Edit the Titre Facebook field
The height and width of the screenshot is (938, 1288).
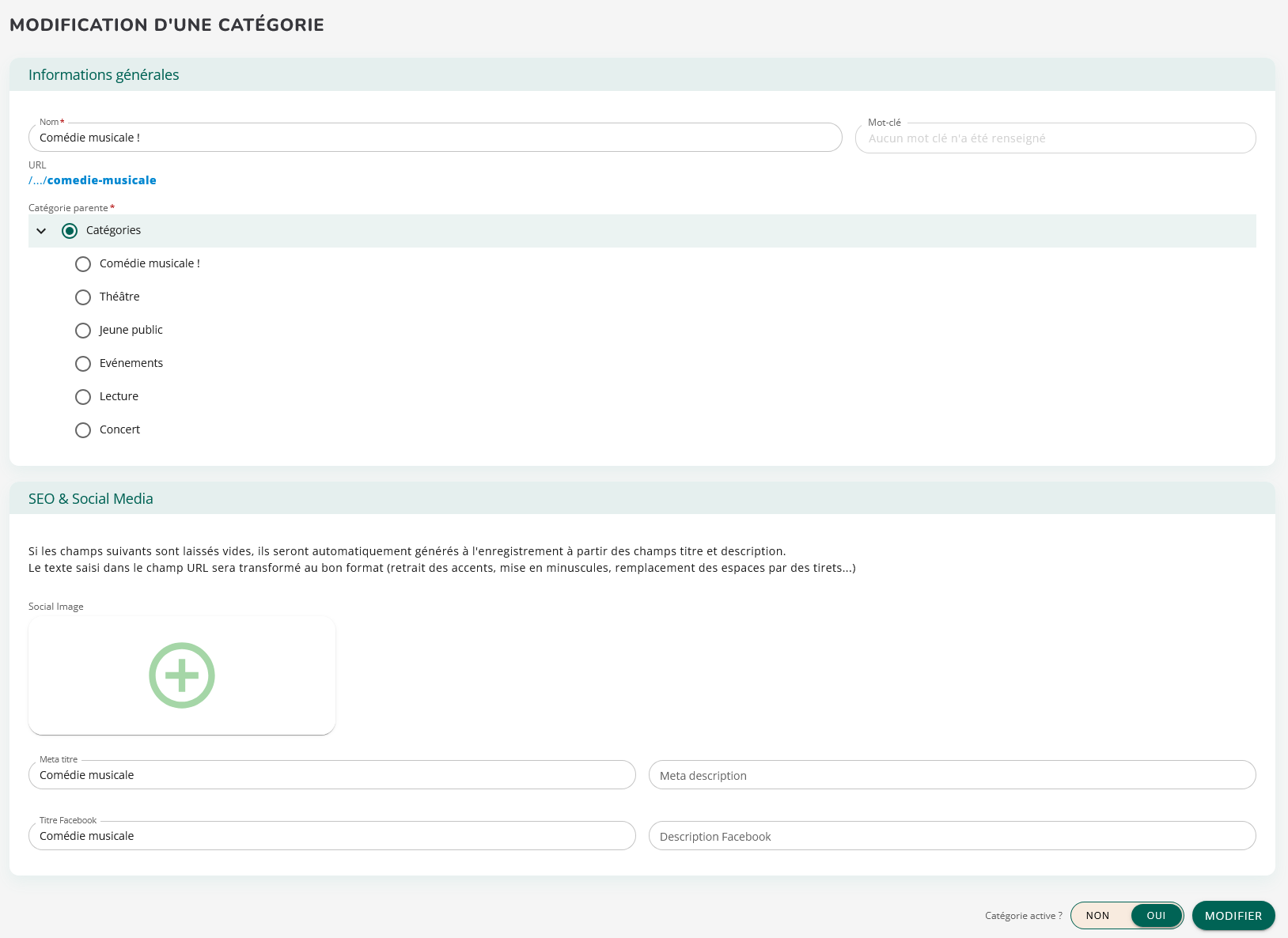click(332, 836)
